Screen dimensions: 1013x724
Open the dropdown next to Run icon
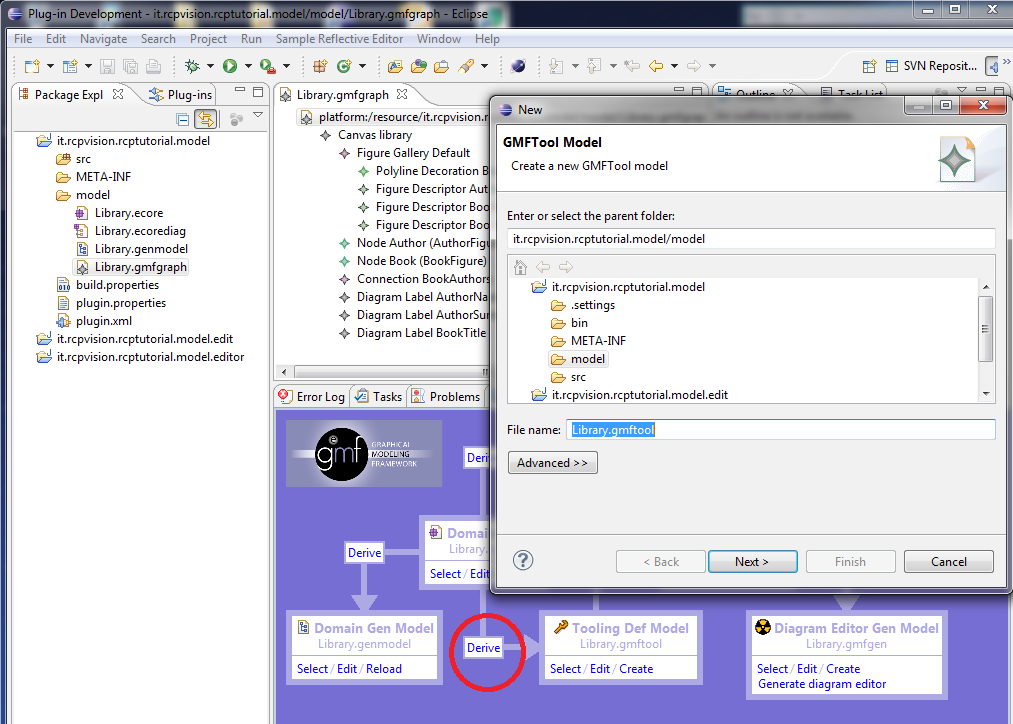coord(248,66)
